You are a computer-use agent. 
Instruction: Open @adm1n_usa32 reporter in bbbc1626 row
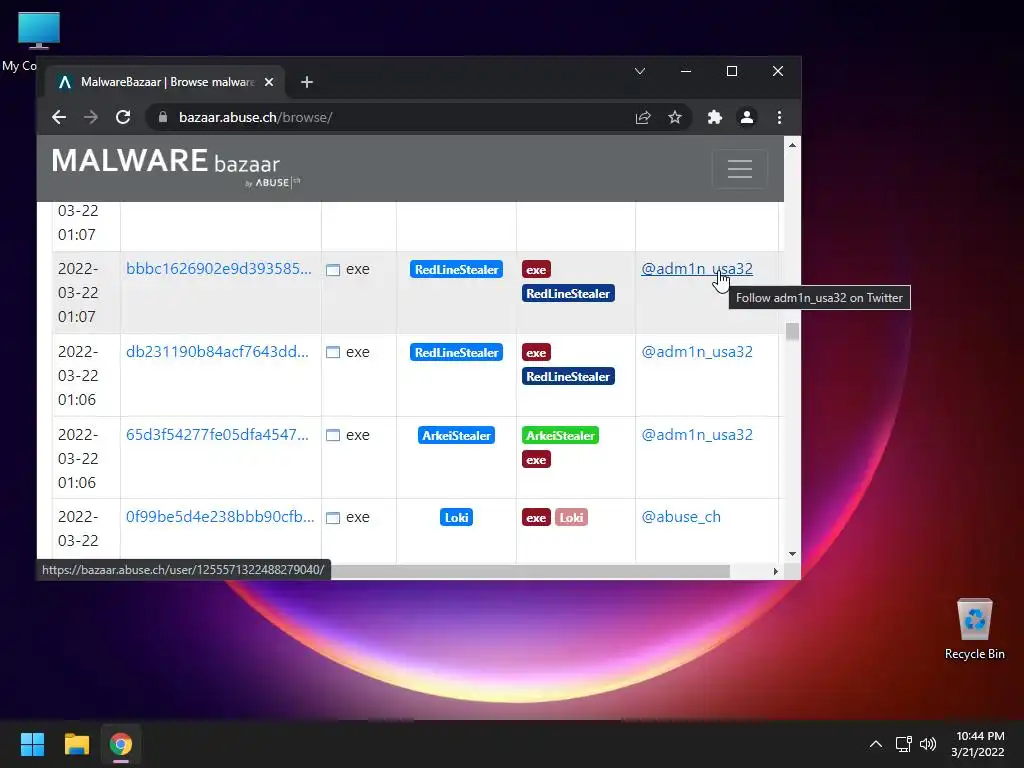tap(697, 268)
